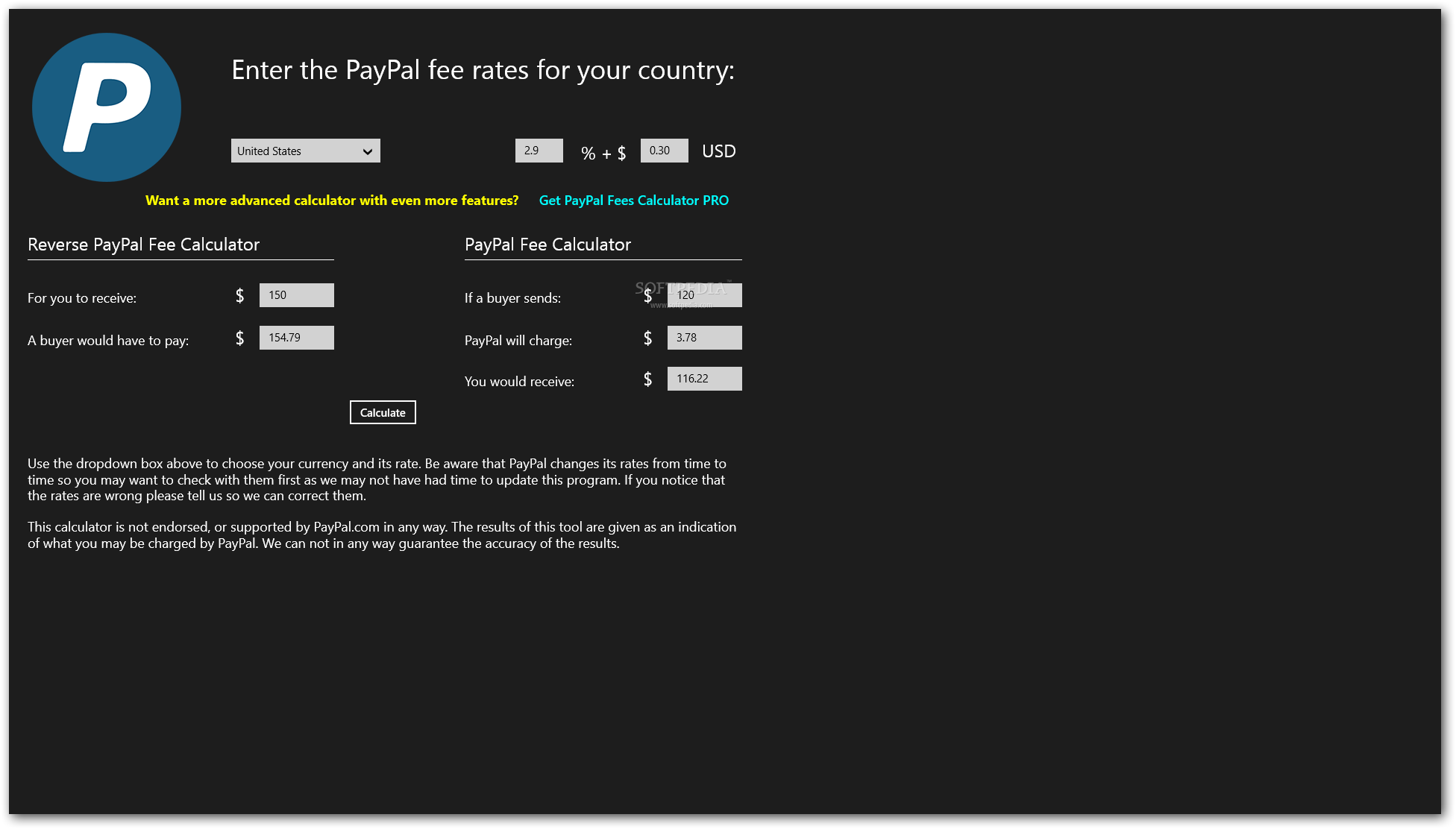Click the 'PayPal Fee Calculator' heading
1456x829 pixels.
(x=548, y=245)
